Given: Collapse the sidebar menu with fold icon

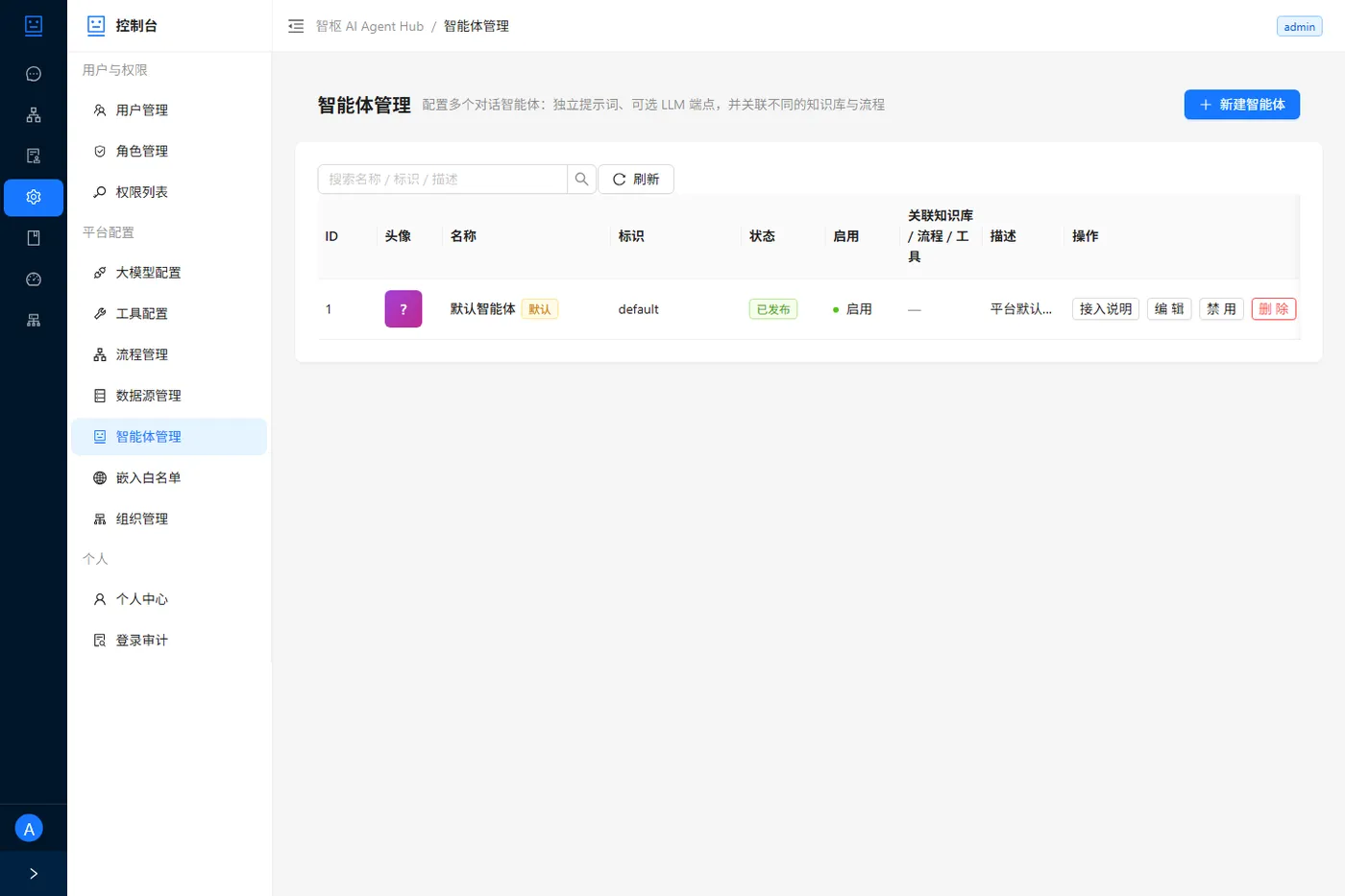Looking at the screenshot, I should pyautogui.click(x=296, y=26).
